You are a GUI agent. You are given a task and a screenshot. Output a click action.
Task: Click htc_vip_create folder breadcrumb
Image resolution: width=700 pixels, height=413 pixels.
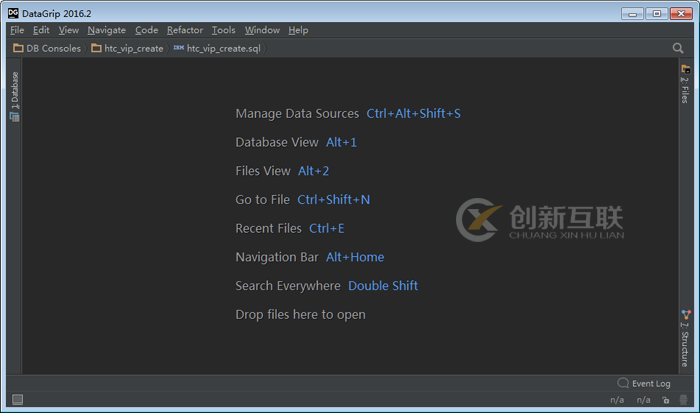127,48
